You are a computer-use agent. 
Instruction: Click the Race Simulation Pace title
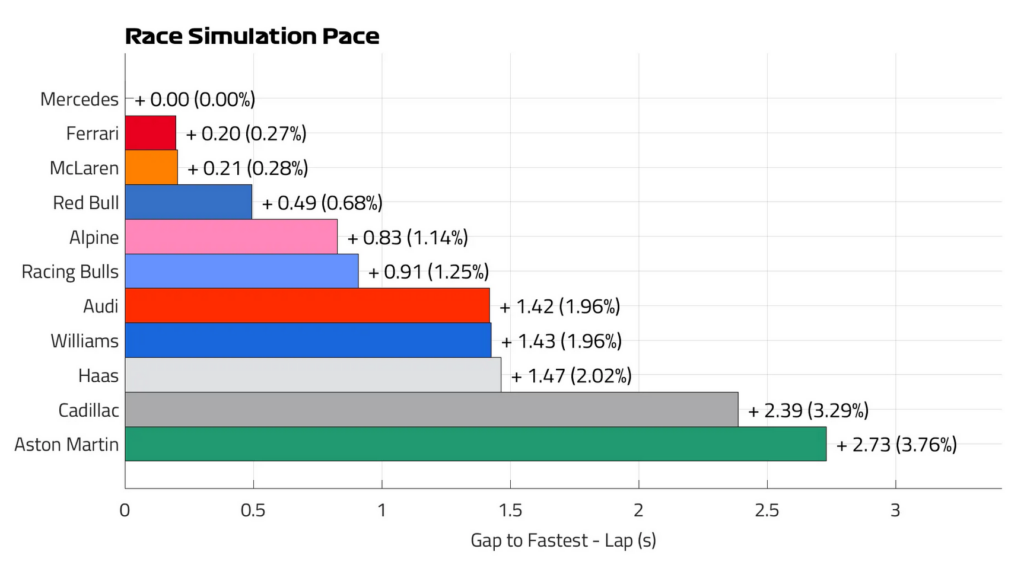pos(252,36)
